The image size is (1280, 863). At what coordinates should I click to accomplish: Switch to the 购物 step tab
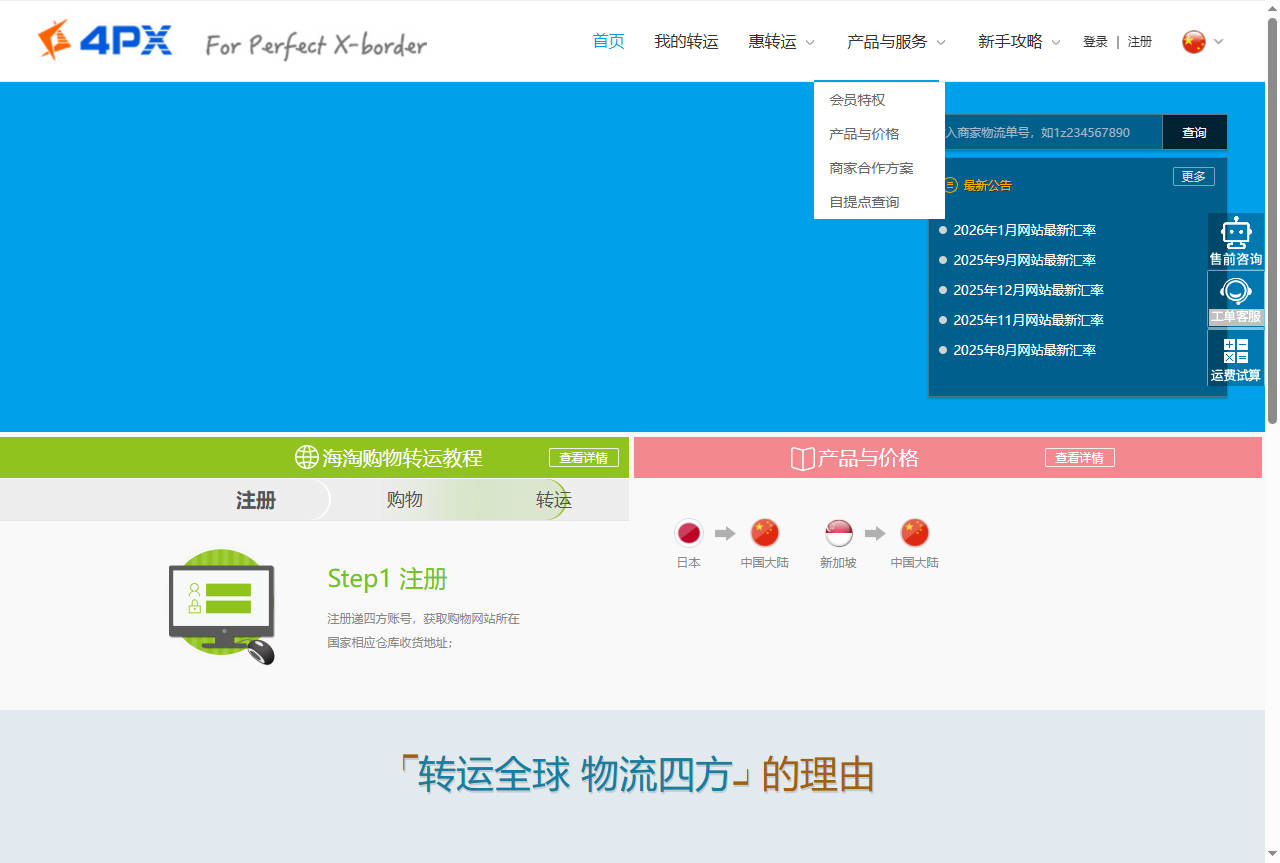pos(405,500)
